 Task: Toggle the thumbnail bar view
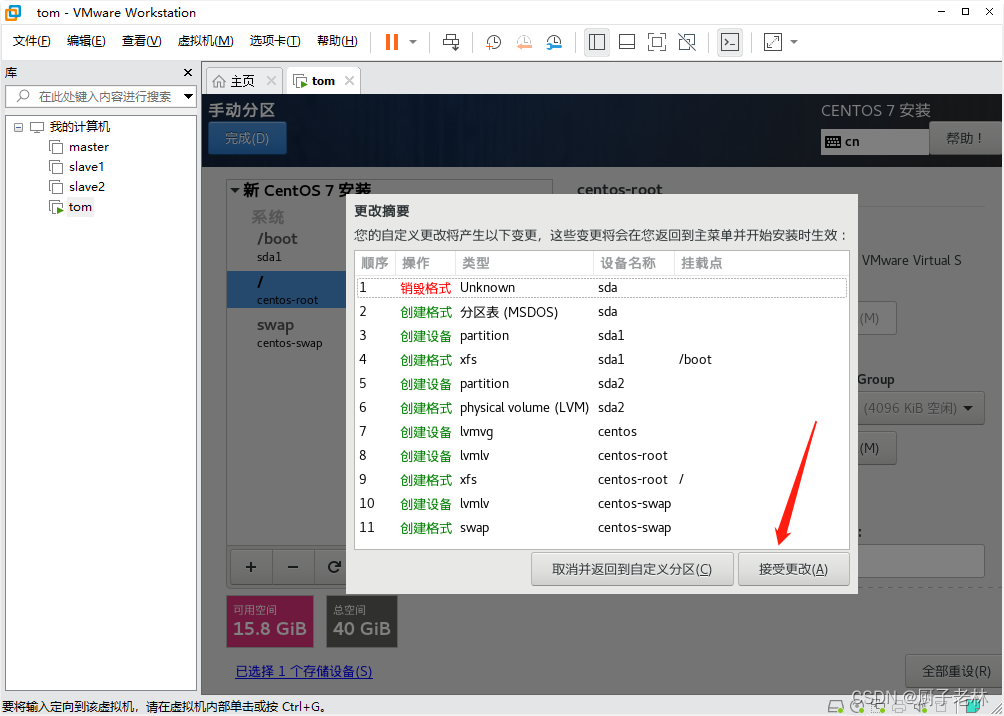tap(627, 42)
